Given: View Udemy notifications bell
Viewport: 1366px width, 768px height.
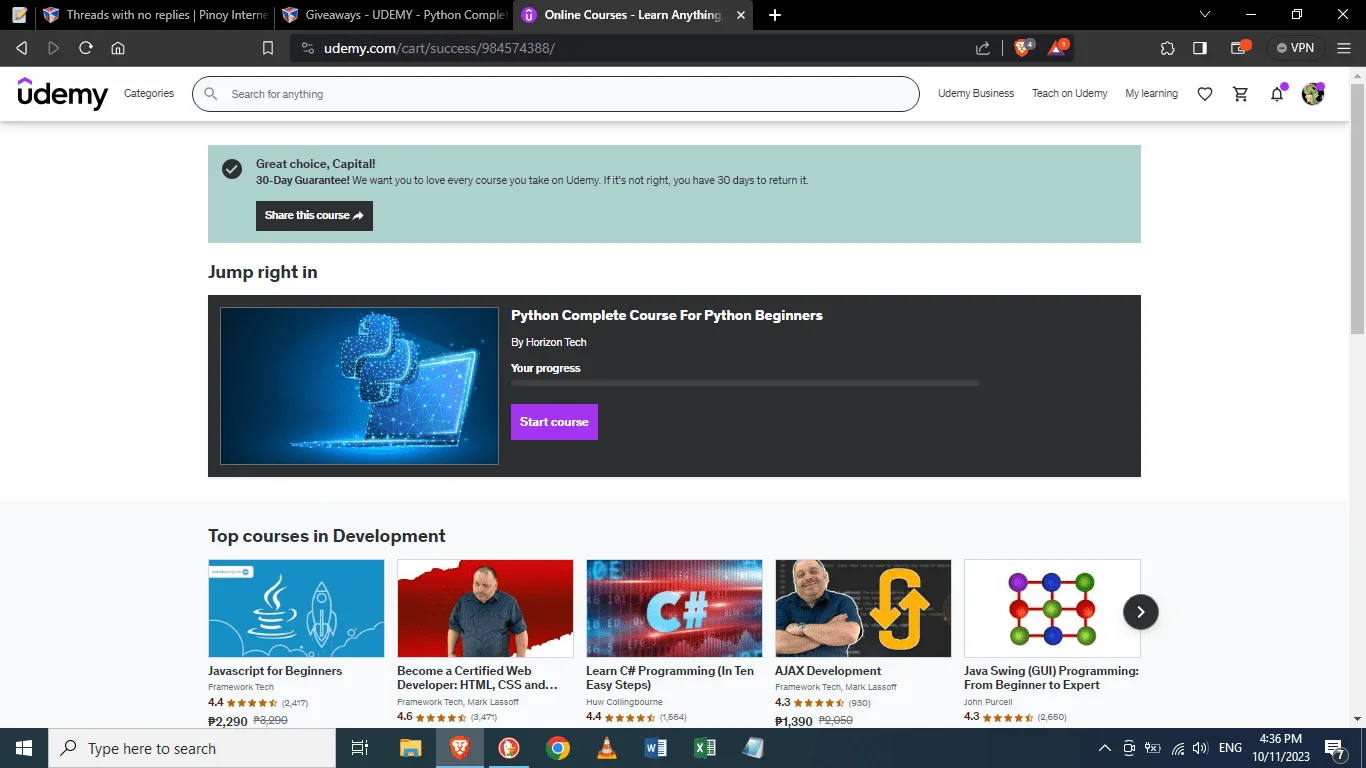Looking at the screenshot, I should coord(1277,94).
